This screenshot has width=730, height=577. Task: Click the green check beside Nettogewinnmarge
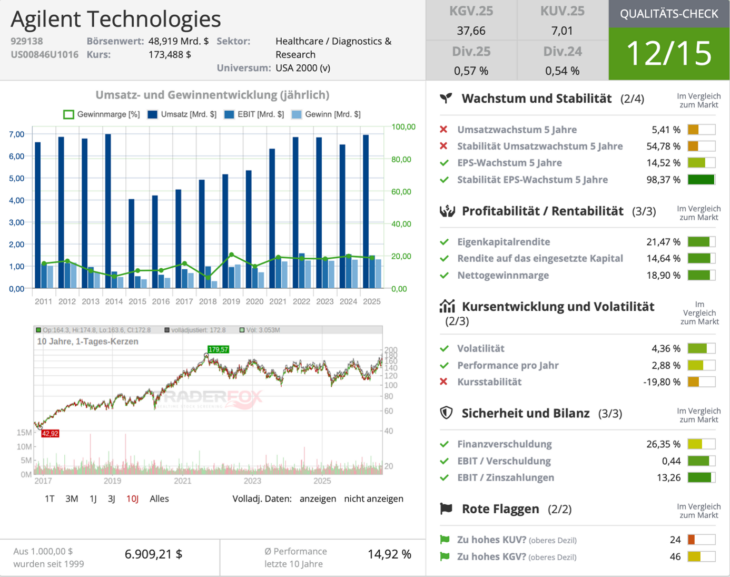pos(444,275)
